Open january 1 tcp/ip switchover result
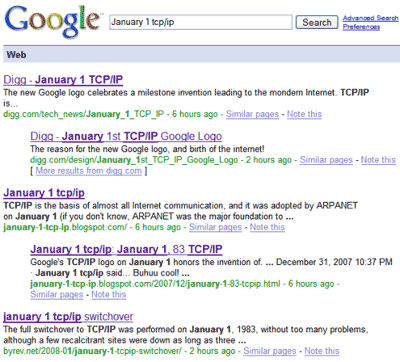 [68, 316]
